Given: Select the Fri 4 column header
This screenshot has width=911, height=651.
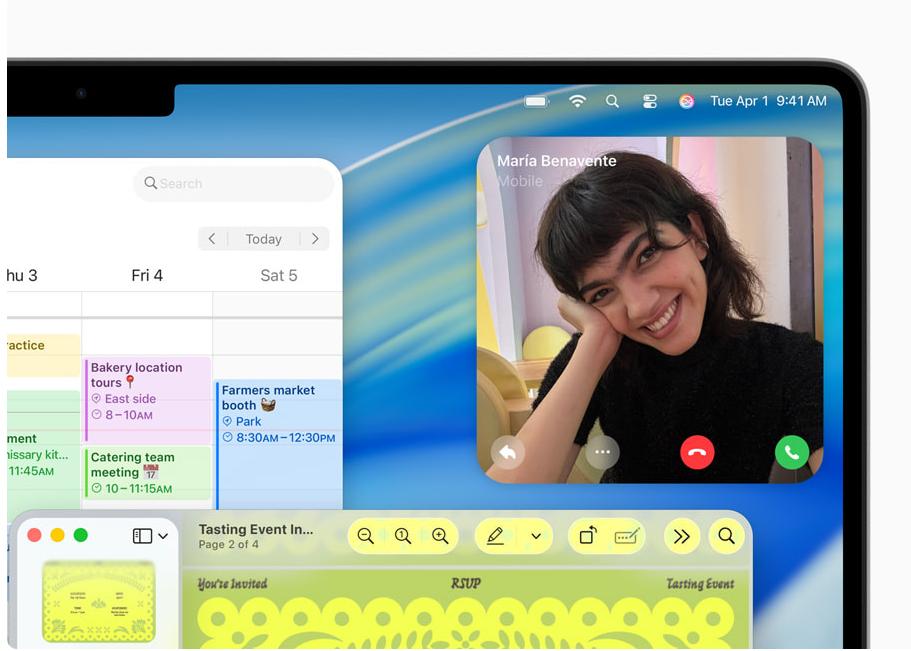Looking at the screenshot, I should point(147,275).
